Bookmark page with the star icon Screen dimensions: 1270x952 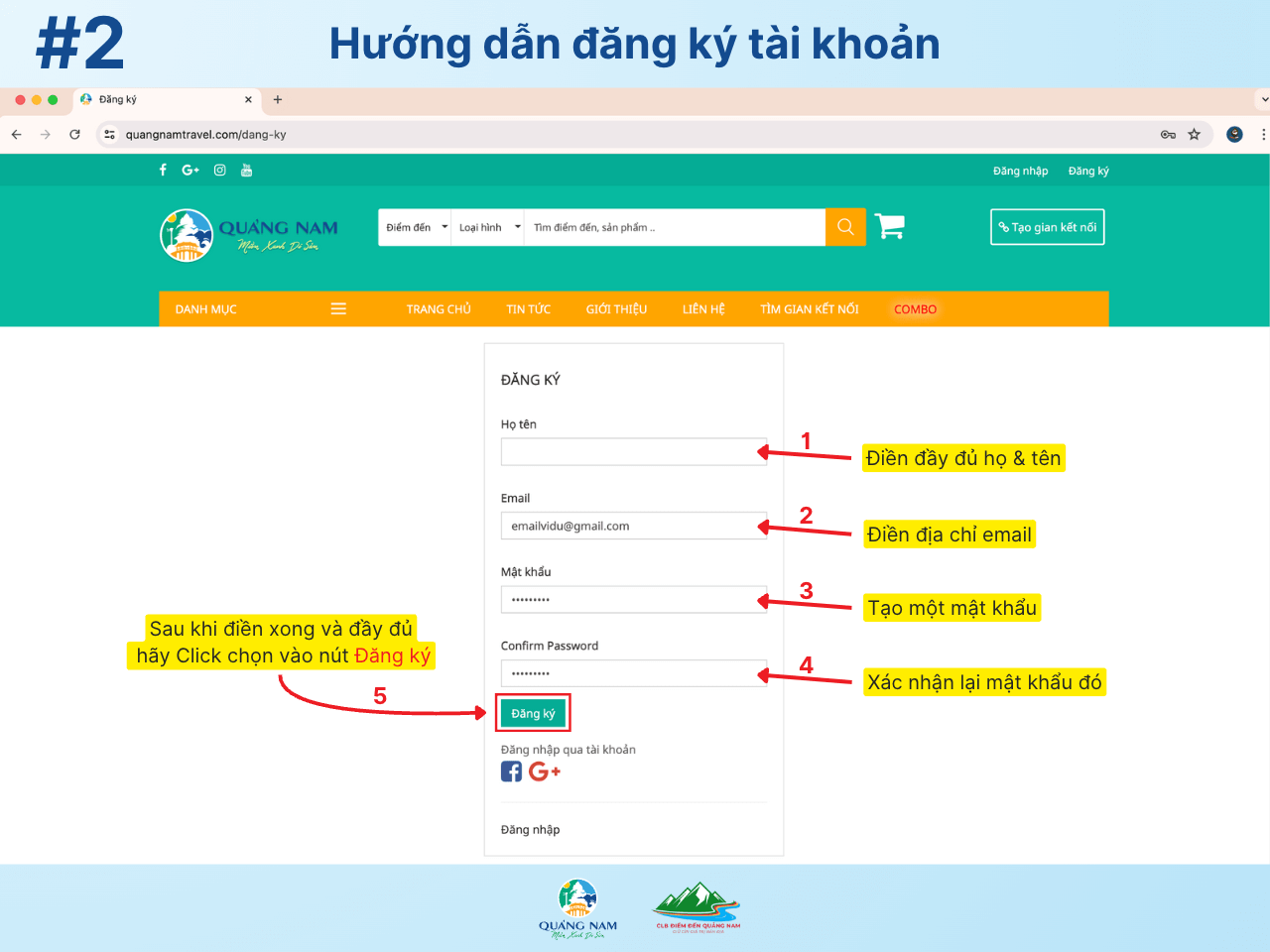pyautogui.click(x=1194, y=134)
